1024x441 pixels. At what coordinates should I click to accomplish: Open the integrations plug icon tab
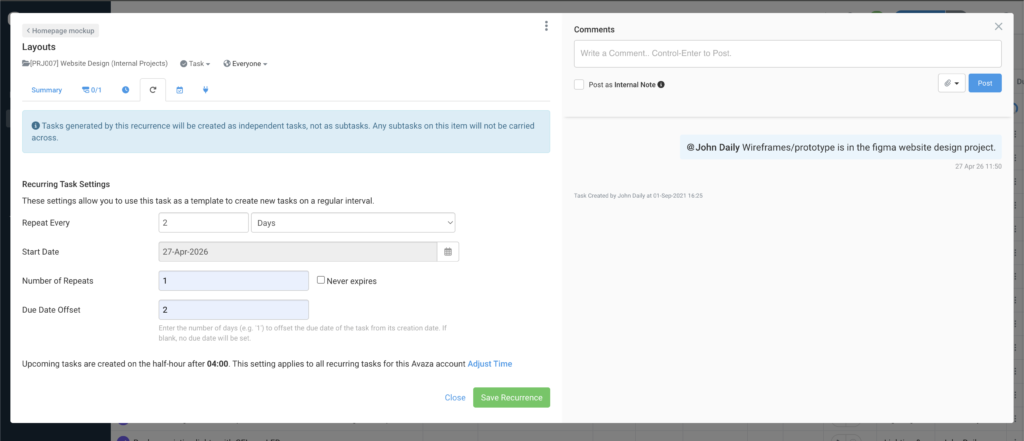(206, 90)
